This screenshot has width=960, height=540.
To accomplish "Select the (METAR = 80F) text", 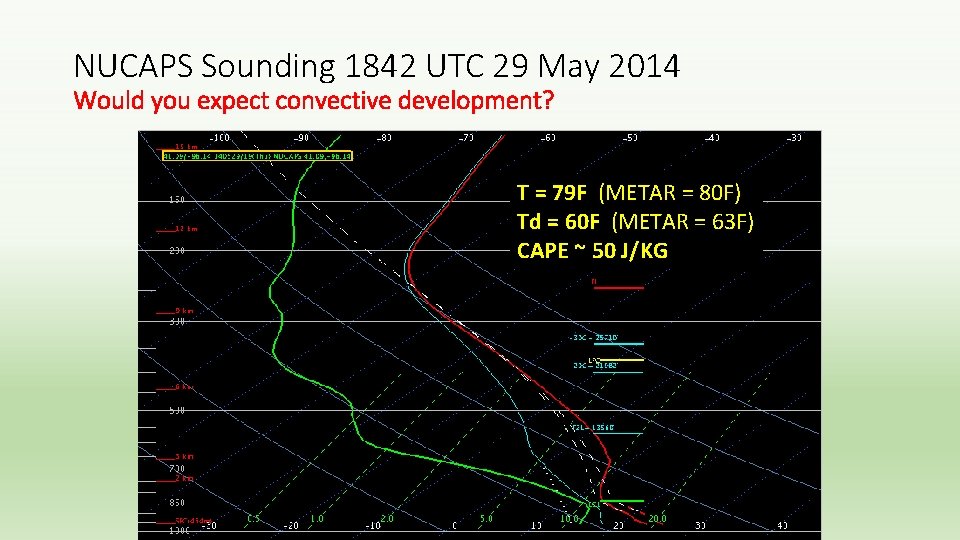I will 669,193.
